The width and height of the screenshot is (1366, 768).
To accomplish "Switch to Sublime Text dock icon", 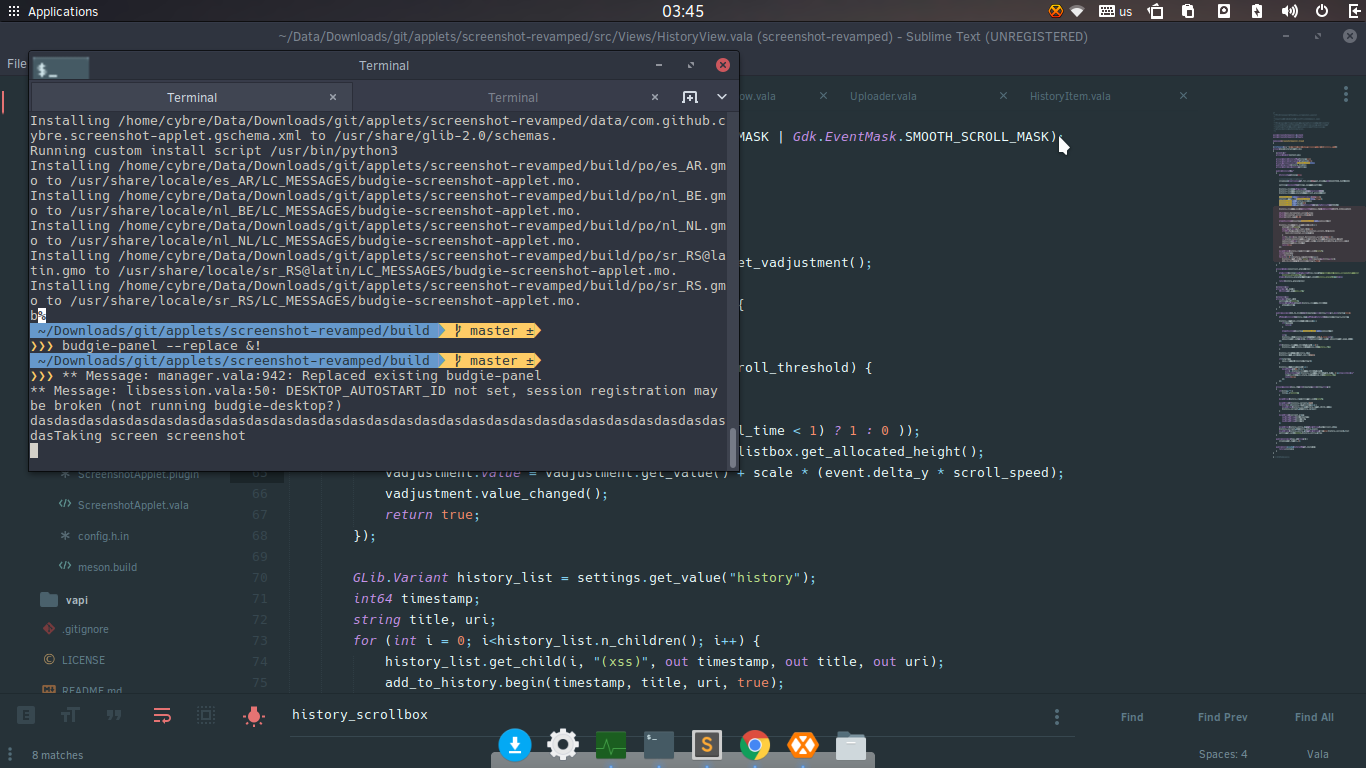I will pyautogui.click(x=707, y=744).
